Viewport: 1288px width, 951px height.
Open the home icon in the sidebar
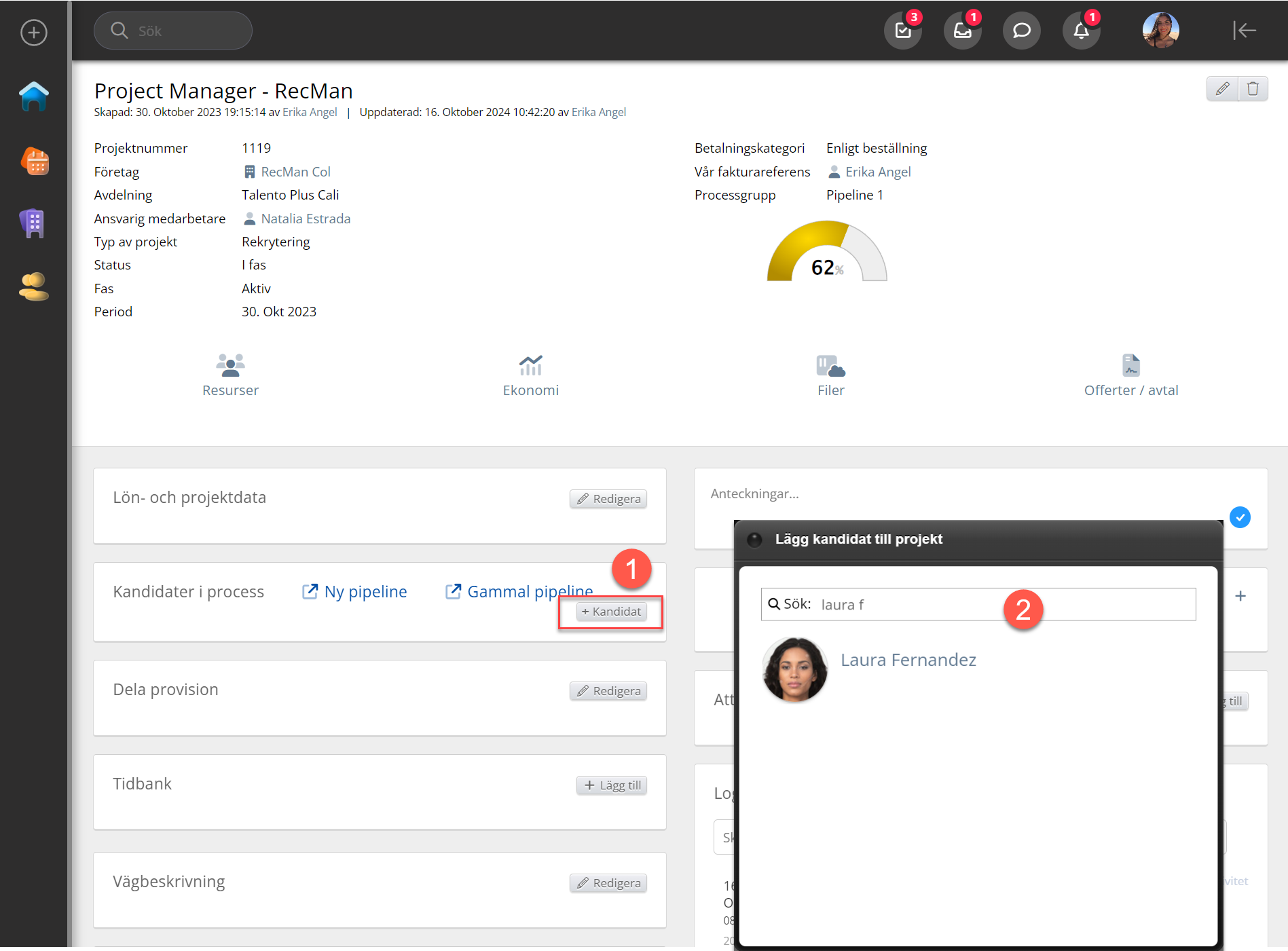tap(33, 96)
